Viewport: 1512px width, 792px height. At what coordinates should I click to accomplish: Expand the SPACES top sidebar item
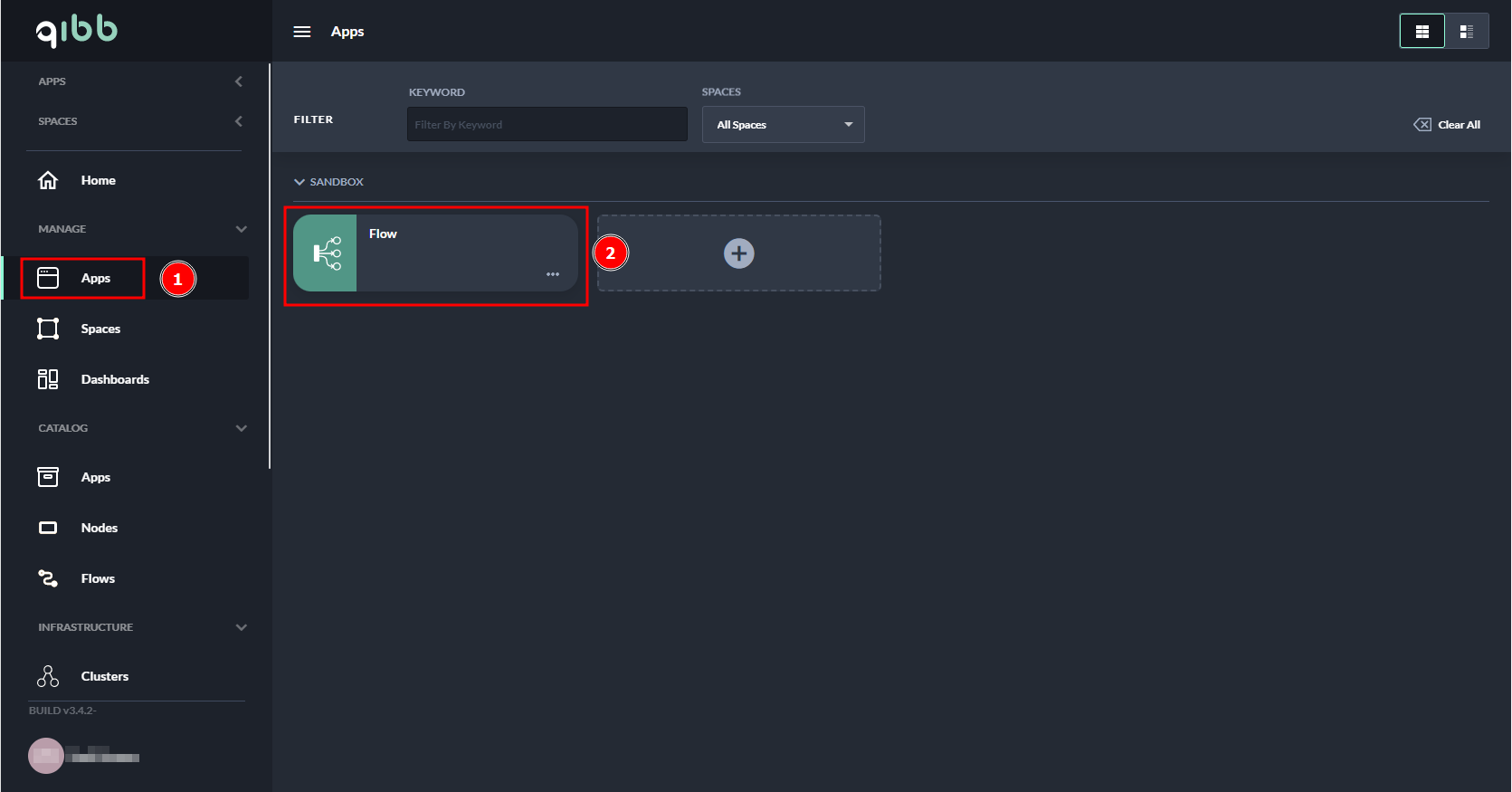[x=239, y=121]
